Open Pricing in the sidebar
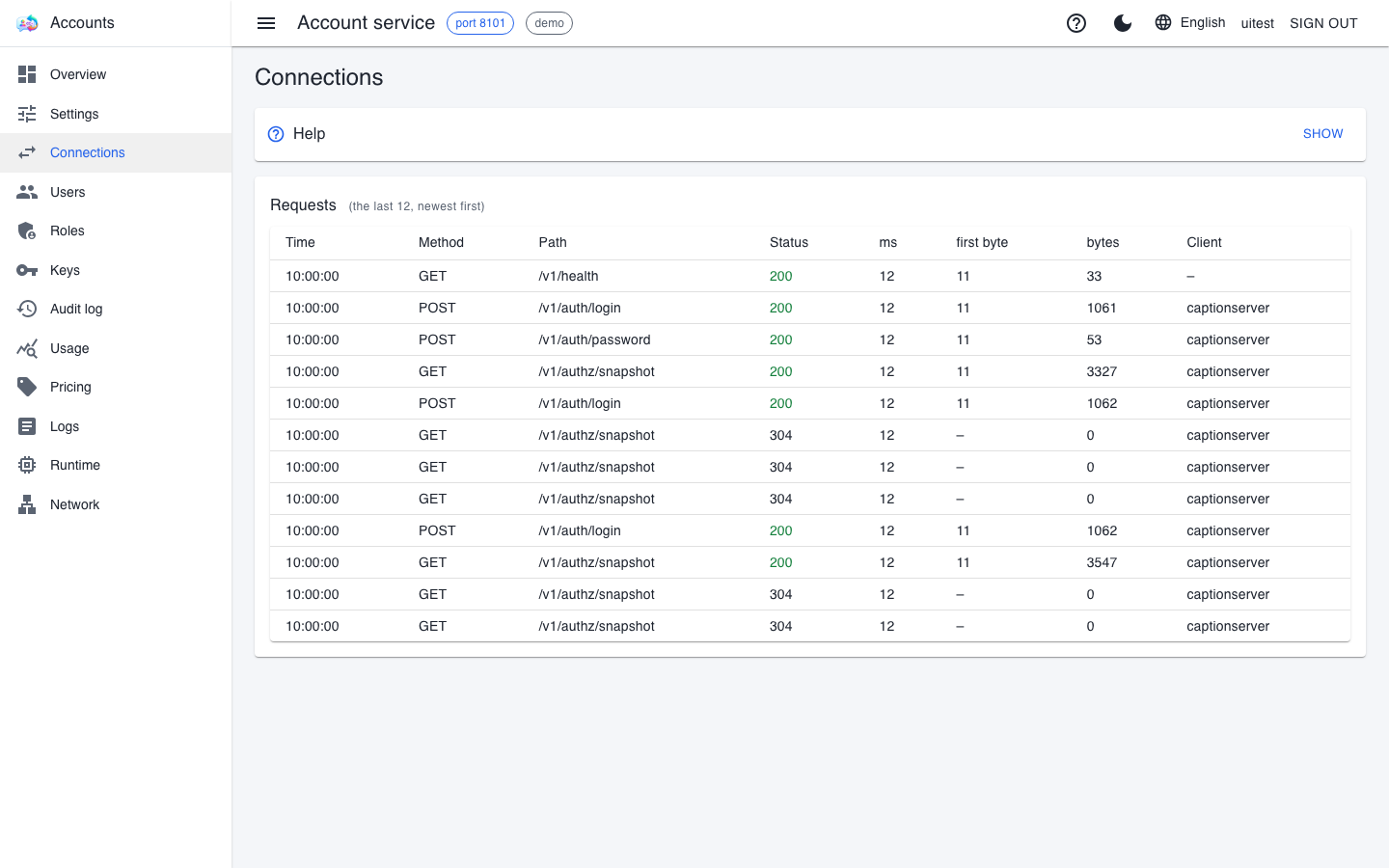This screenshot has height=868, width=1389. 116,387
